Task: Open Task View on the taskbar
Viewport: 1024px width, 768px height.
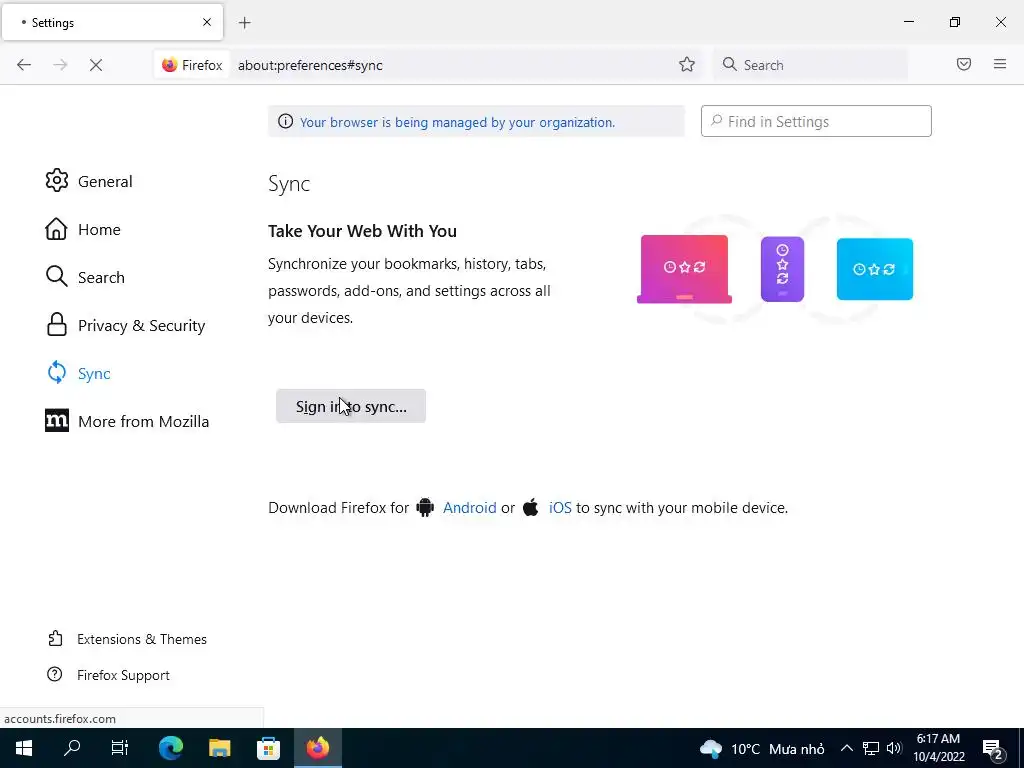Action: click(x=120, y=748)
